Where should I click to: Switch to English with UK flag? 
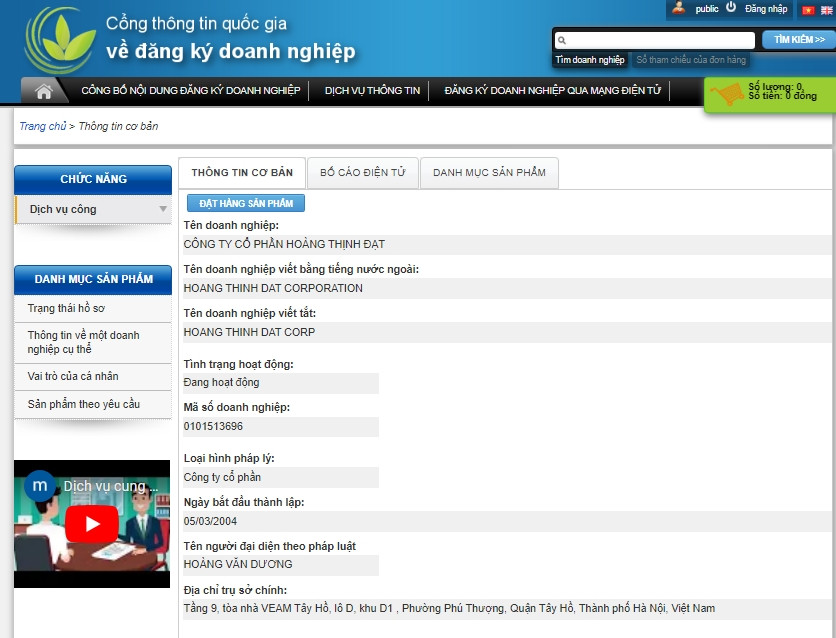coord(826,10)
